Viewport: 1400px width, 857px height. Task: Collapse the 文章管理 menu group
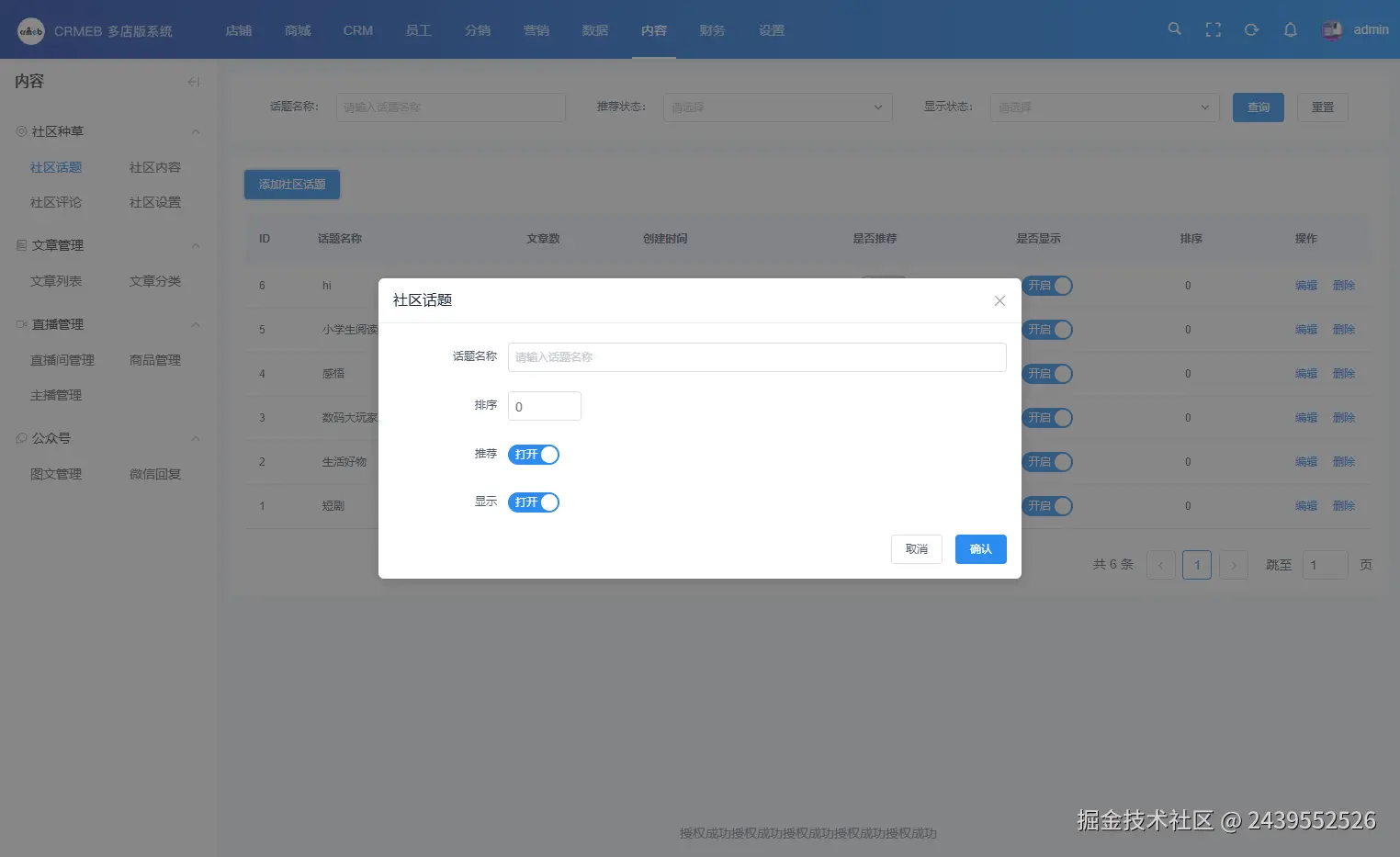click(x=196, y=245)
